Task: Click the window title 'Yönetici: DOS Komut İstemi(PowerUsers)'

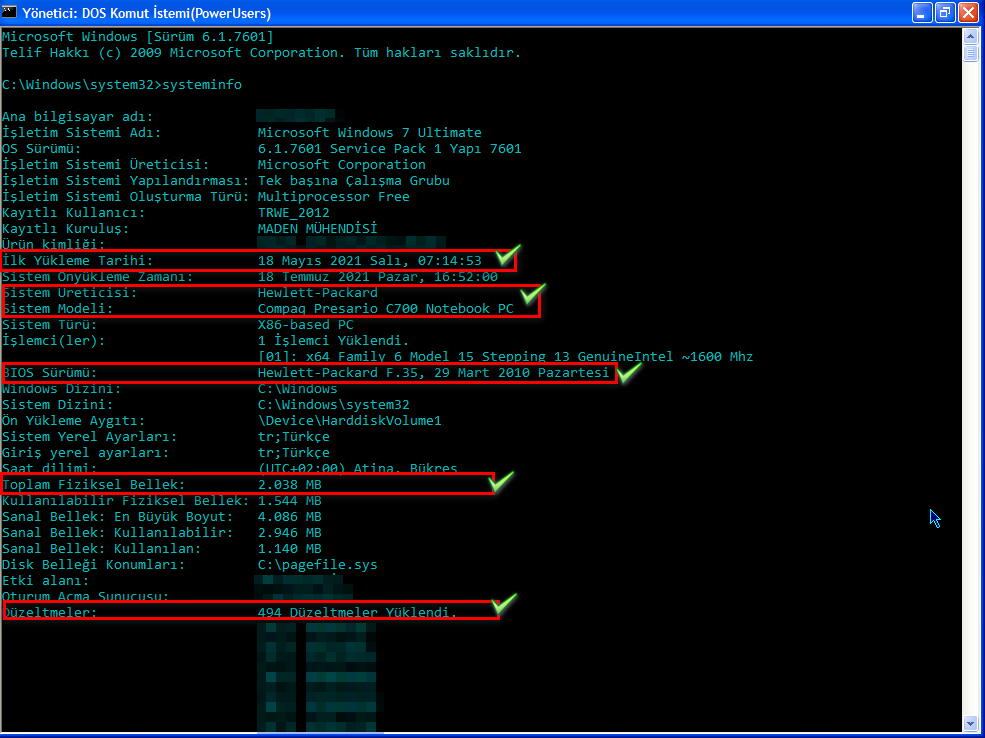Action: (x=146, y=13)
